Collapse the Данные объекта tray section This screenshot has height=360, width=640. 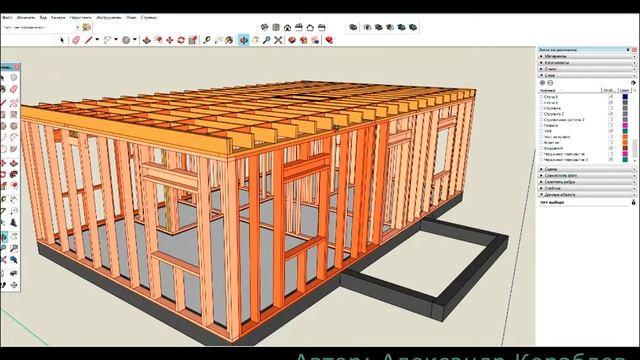pos(586,195)
